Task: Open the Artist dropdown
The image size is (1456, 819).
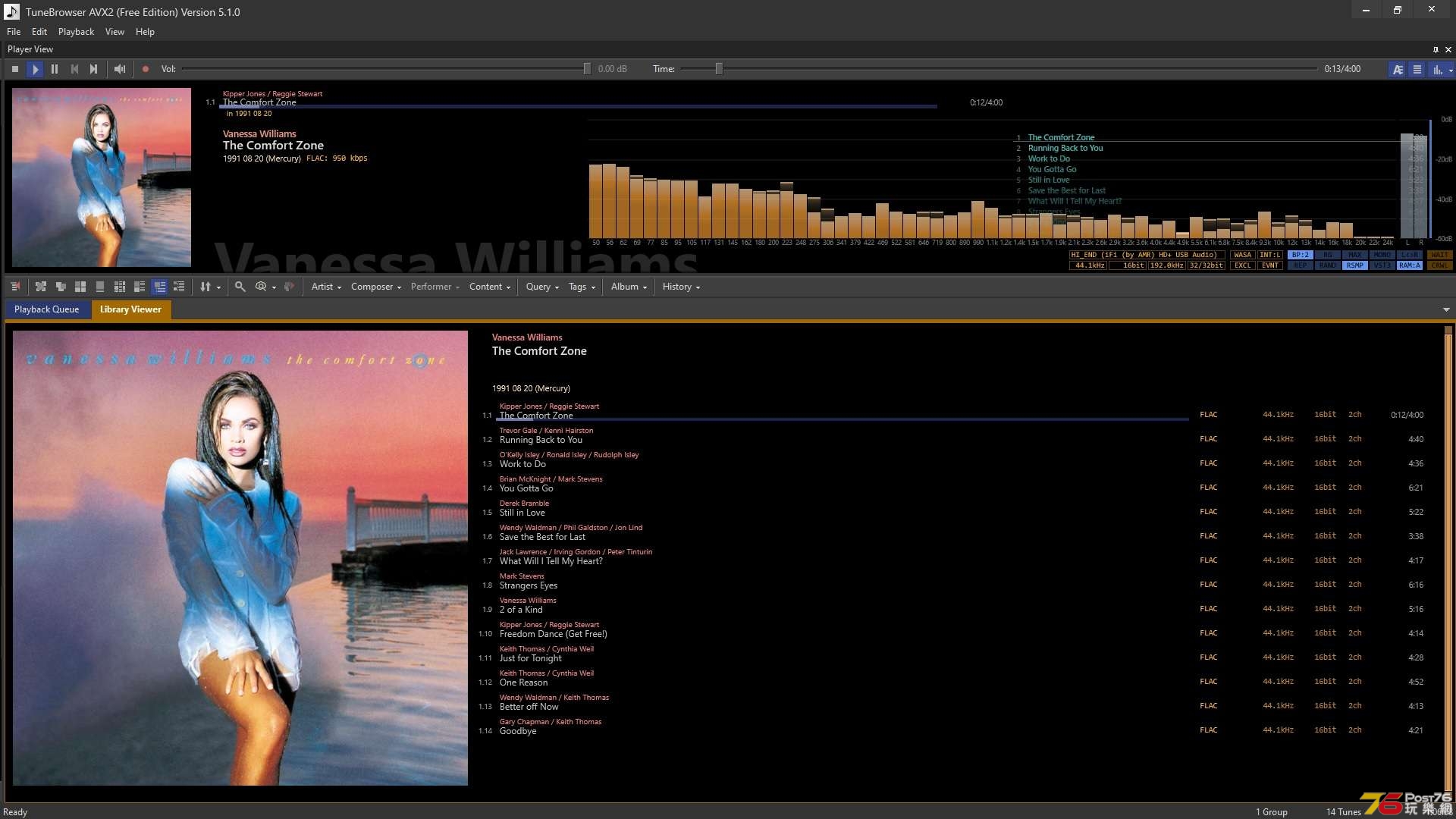Action: (x=326, y=287)
